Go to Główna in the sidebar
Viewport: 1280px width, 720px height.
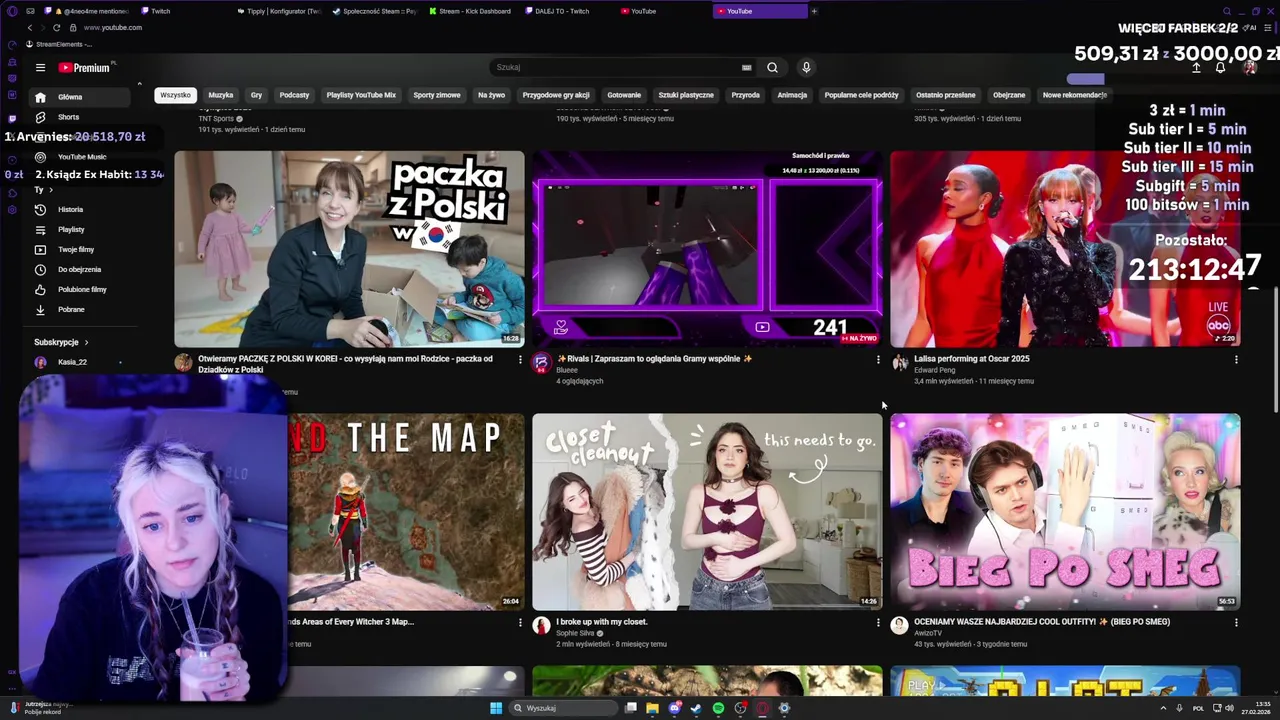(80, 97)
